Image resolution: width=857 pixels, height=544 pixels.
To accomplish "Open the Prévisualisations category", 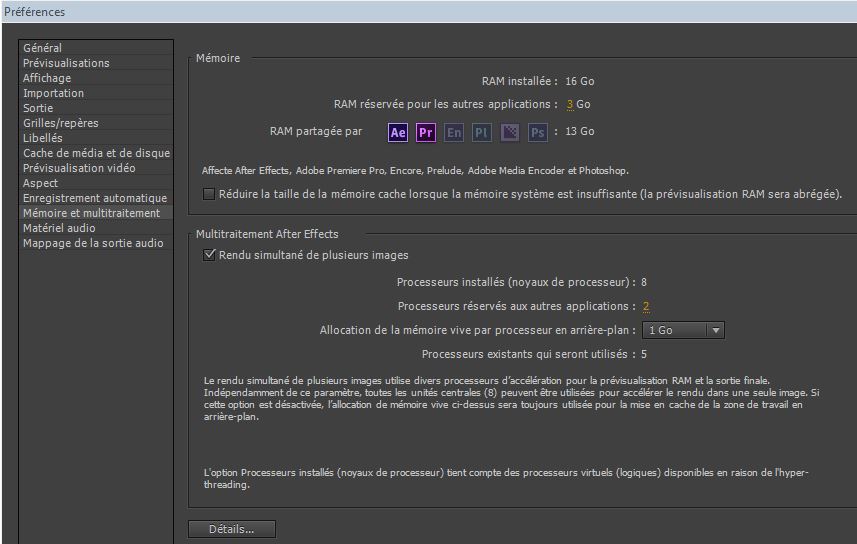I will point(66,63).
